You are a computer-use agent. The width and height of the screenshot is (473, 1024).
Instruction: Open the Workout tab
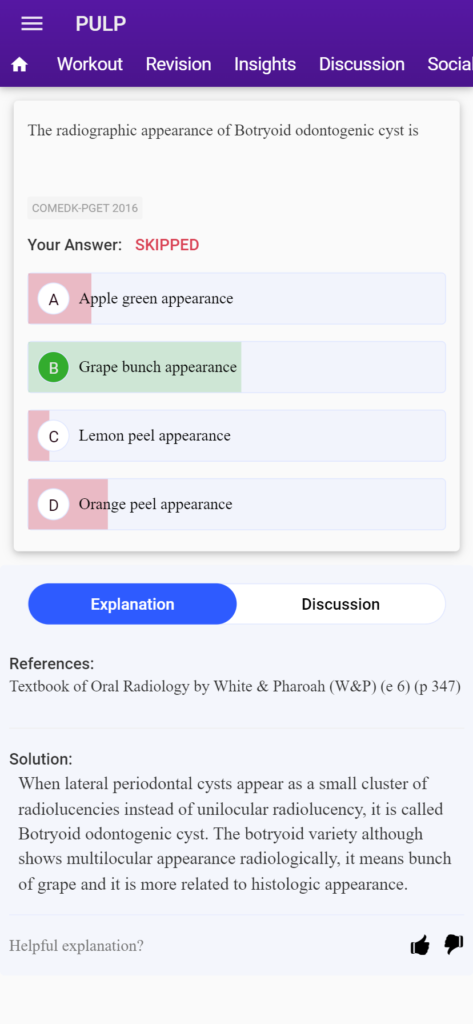tap(90, 64)
